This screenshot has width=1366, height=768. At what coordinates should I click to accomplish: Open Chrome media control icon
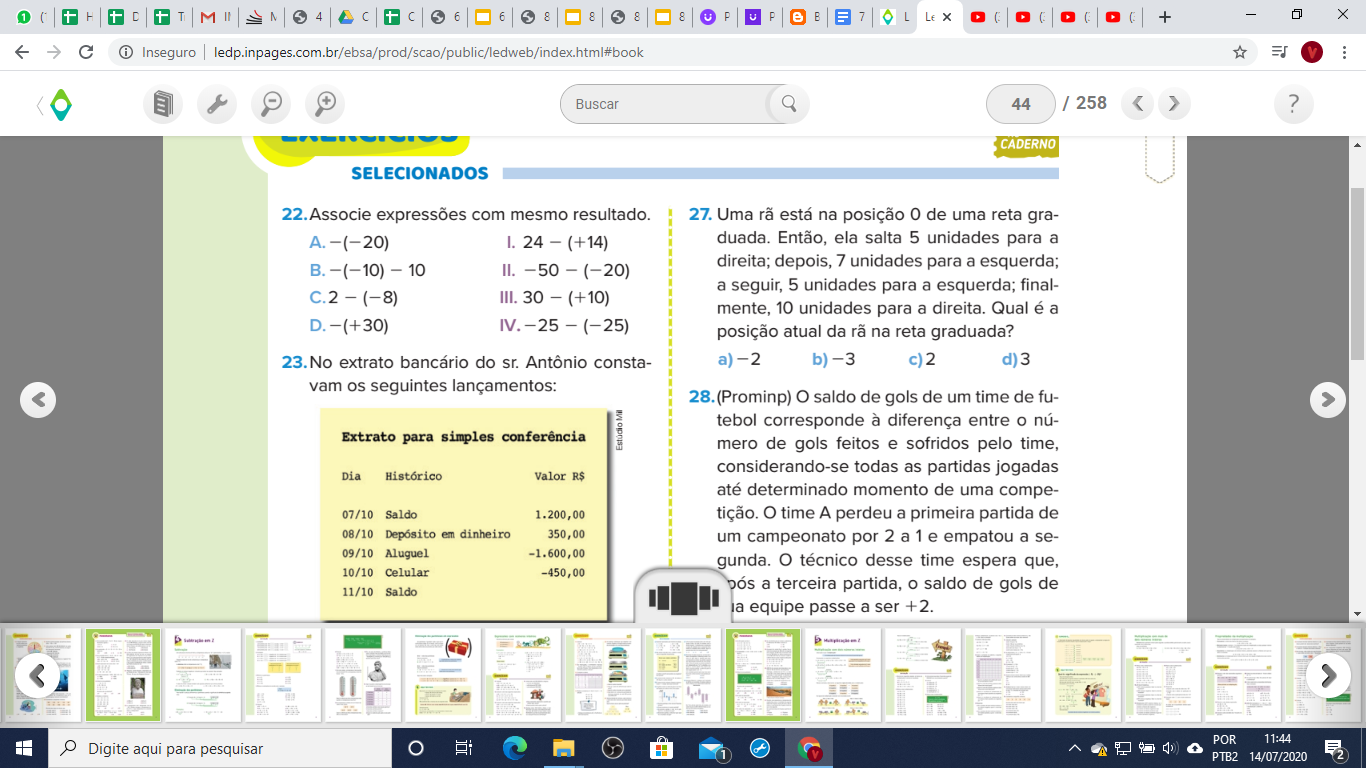[1278, 52]
